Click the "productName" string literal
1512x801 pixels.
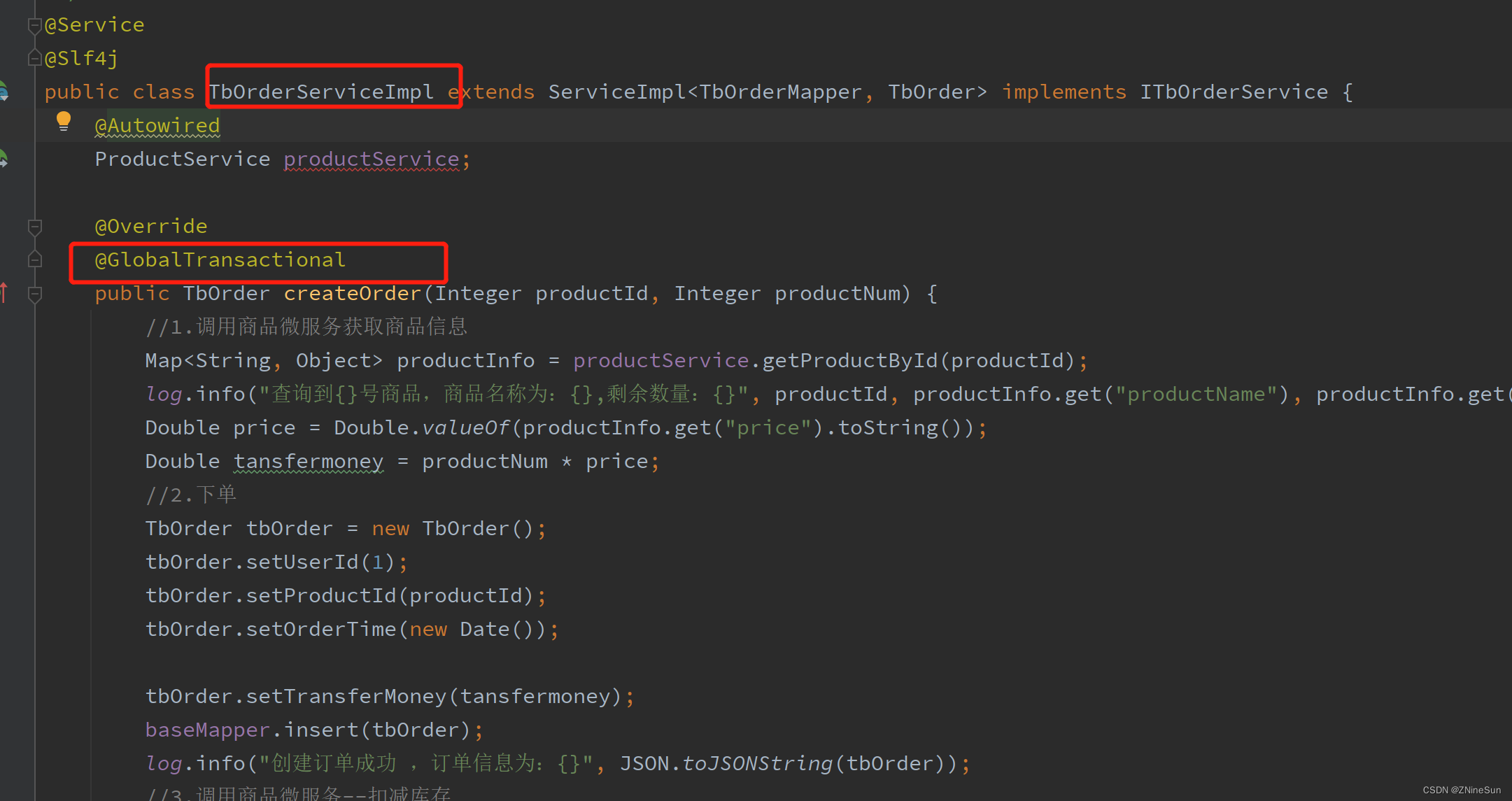pyautogui.click(x=1196, y=394)
